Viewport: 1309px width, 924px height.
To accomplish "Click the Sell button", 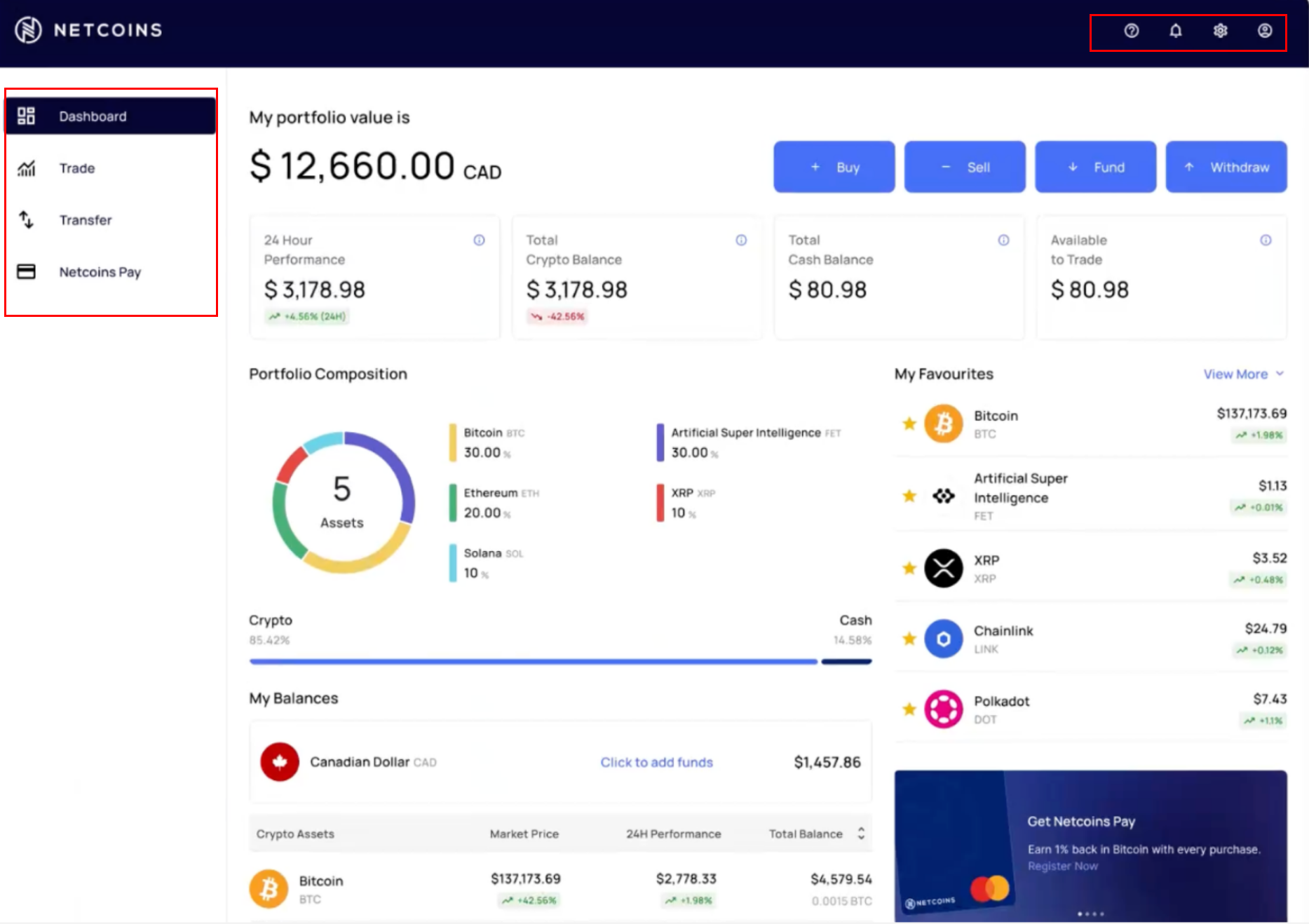I will tap(965, 167).
